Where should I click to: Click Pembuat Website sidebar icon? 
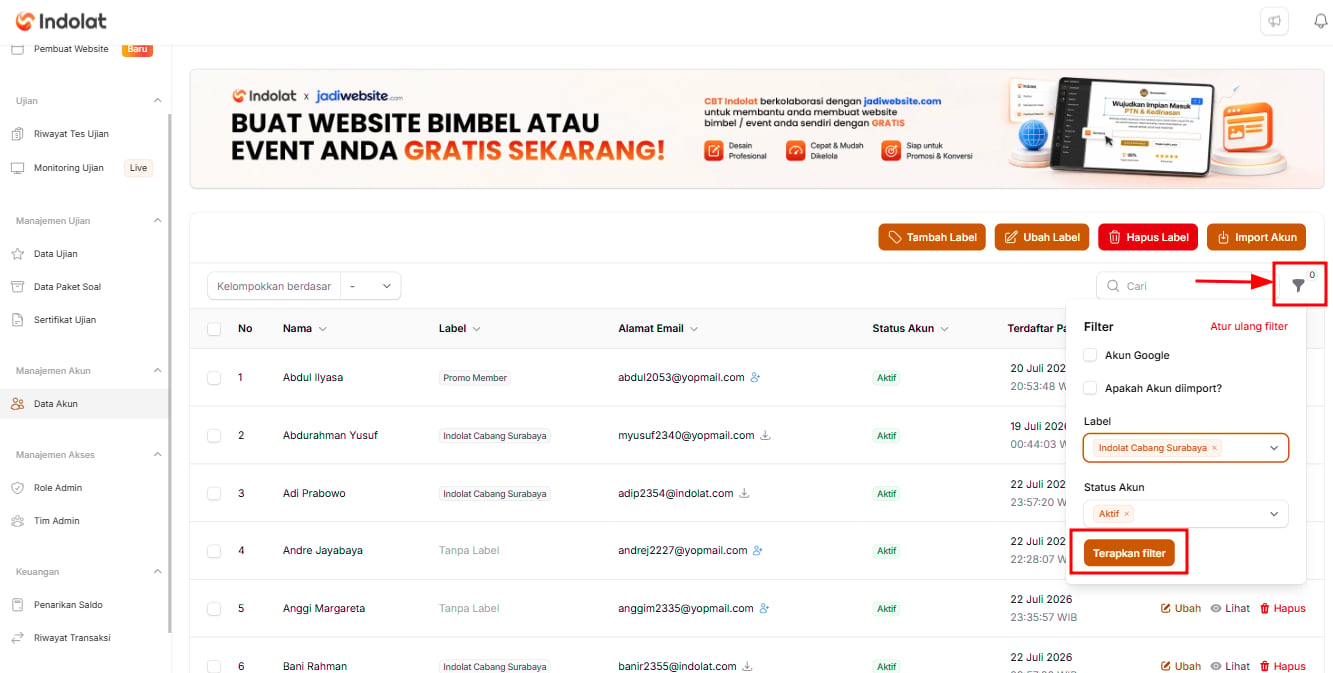click(x=17, y=49)
